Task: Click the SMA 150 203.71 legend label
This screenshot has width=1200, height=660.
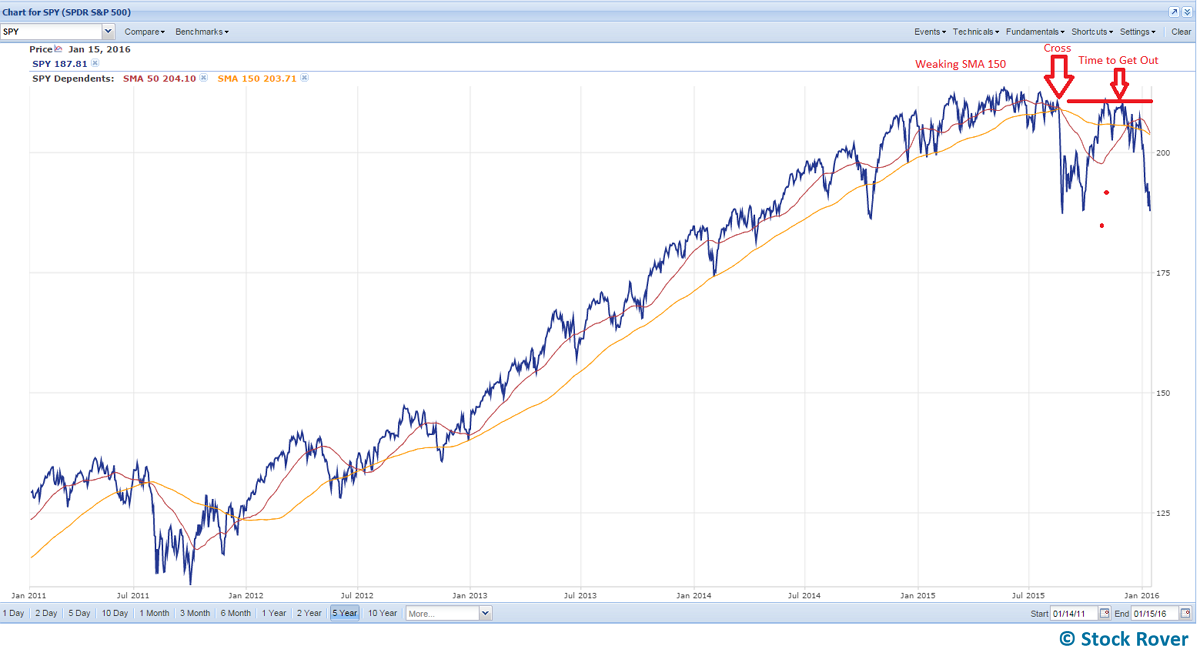Action: (x=256, y=77)
